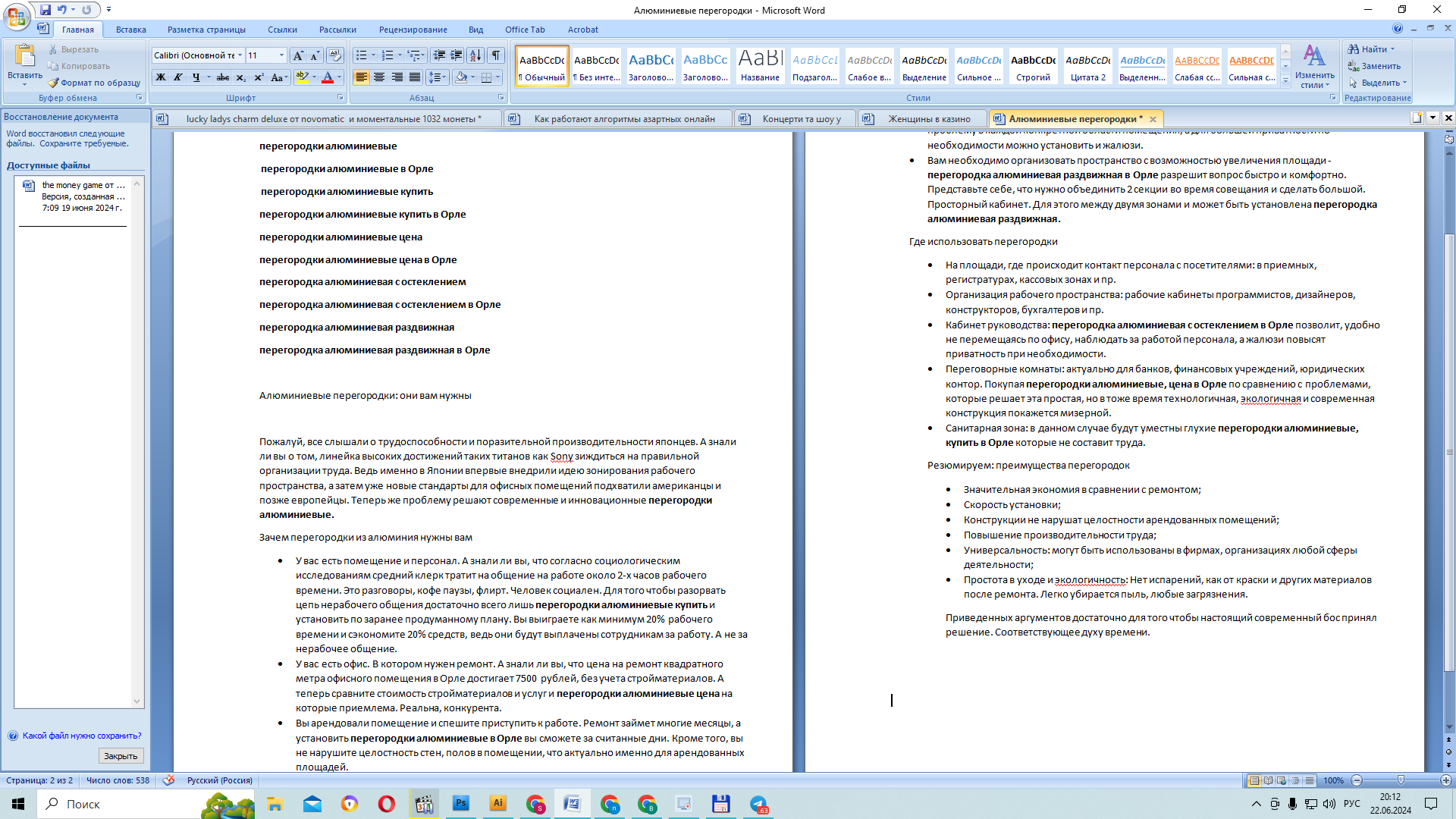Viewport: 1456px width, 819px height.
Task: Click the Format Painter brush
Action: click(53, 83)
